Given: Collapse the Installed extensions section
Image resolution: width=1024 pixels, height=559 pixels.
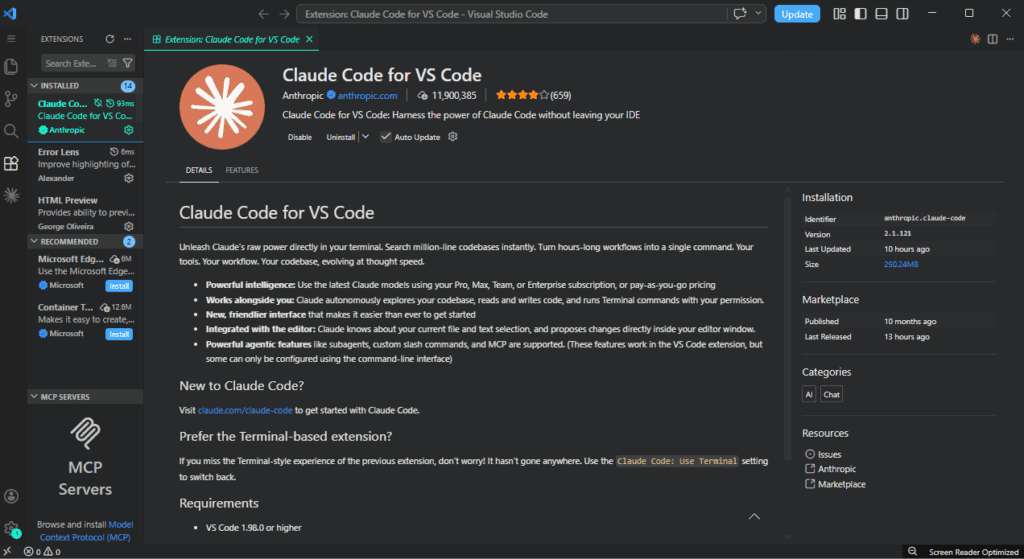Looking at the screenshot, I should click(85, 86).
